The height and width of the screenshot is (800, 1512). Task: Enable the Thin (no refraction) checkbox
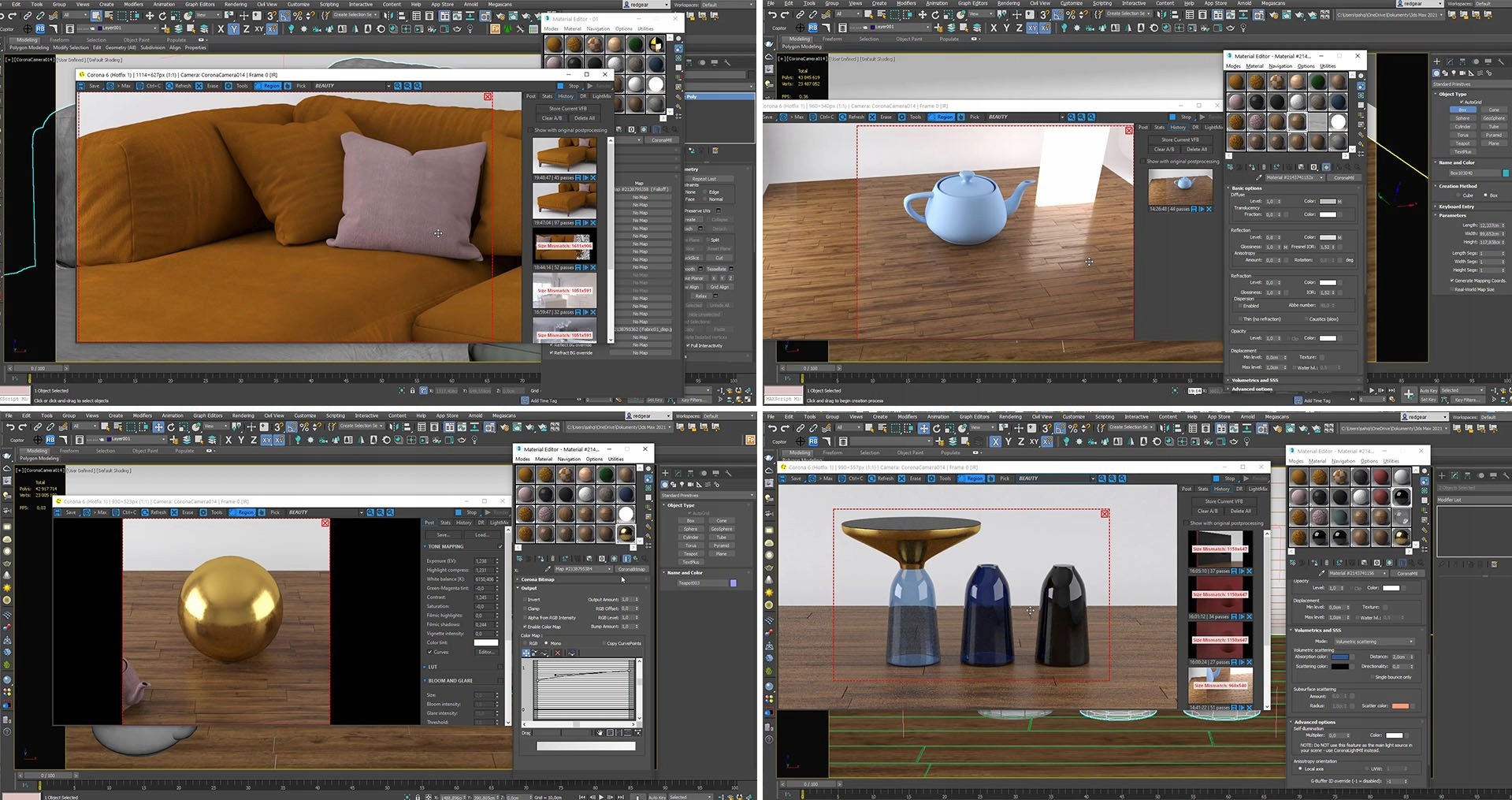coord(1239,319)
